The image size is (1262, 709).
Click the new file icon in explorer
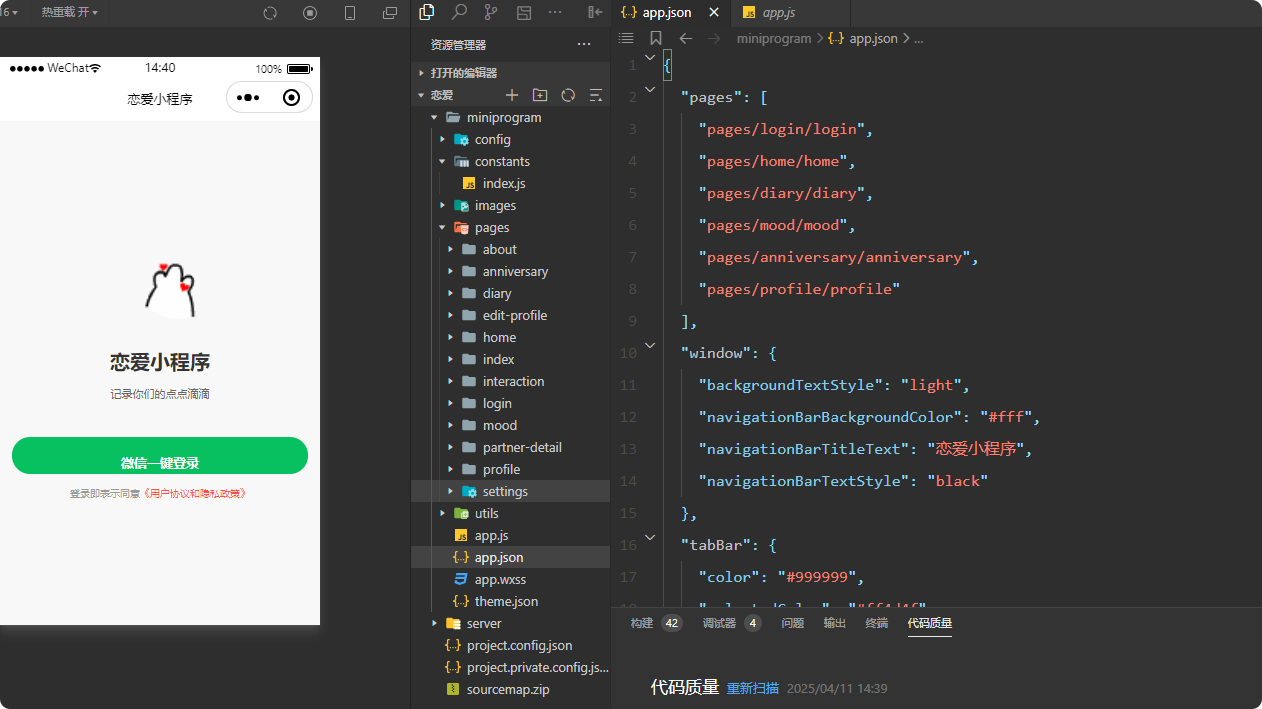coord(512,95)
